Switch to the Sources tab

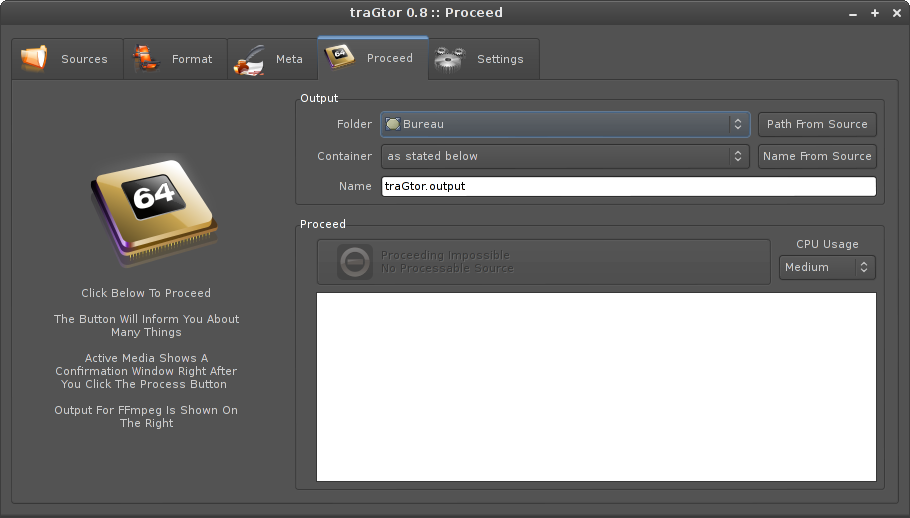click(x=67, y=59)
